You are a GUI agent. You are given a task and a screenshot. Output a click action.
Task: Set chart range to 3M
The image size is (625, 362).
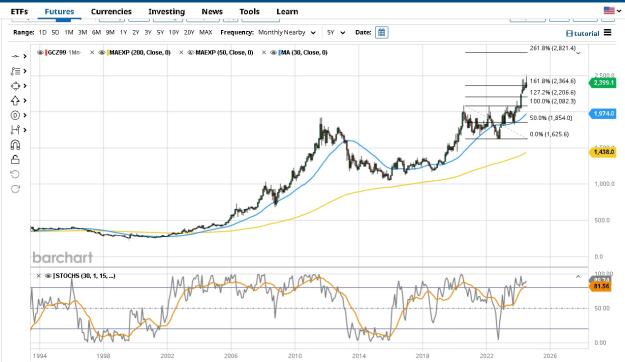click(x=83, y=32)
